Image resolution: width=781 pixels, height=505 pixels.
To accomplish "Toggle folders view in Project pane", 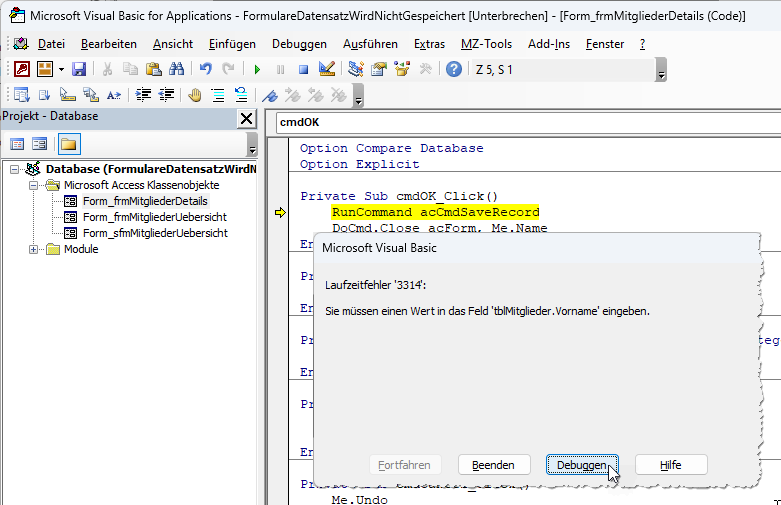I will 69,144.
